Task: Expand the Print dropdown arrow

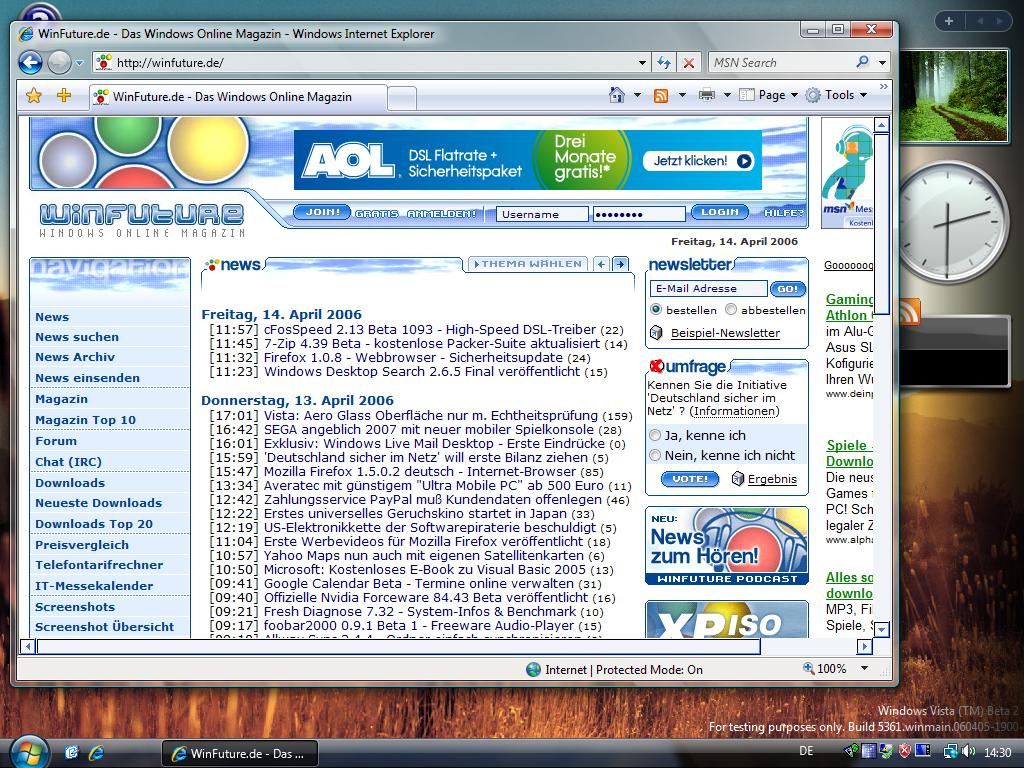Action: click(x=727, y=95)
